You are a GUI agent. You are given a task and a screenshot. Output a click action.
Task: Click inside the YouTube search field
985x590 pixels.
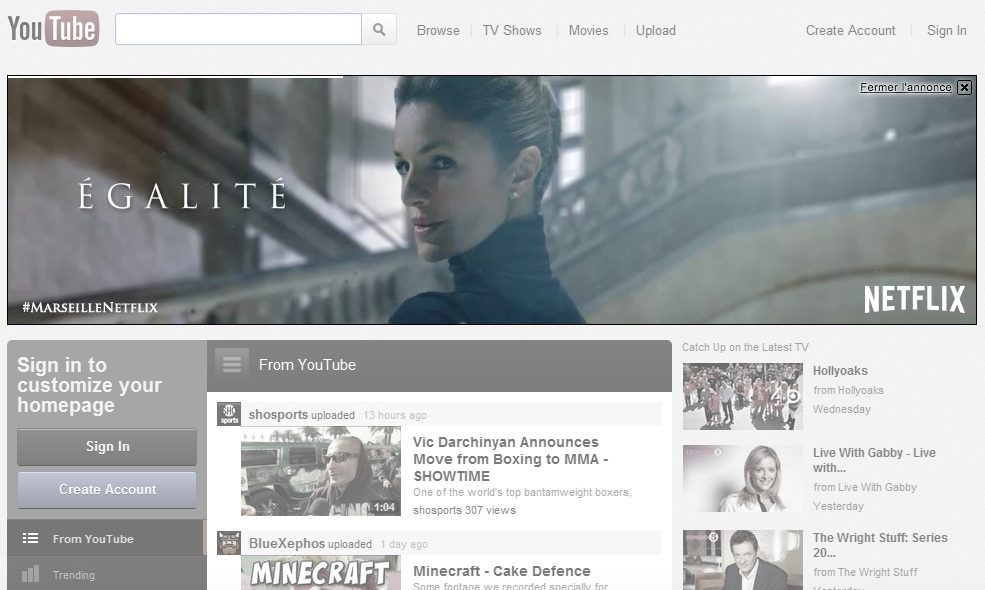pyautogui.click(x=238, y=29)
